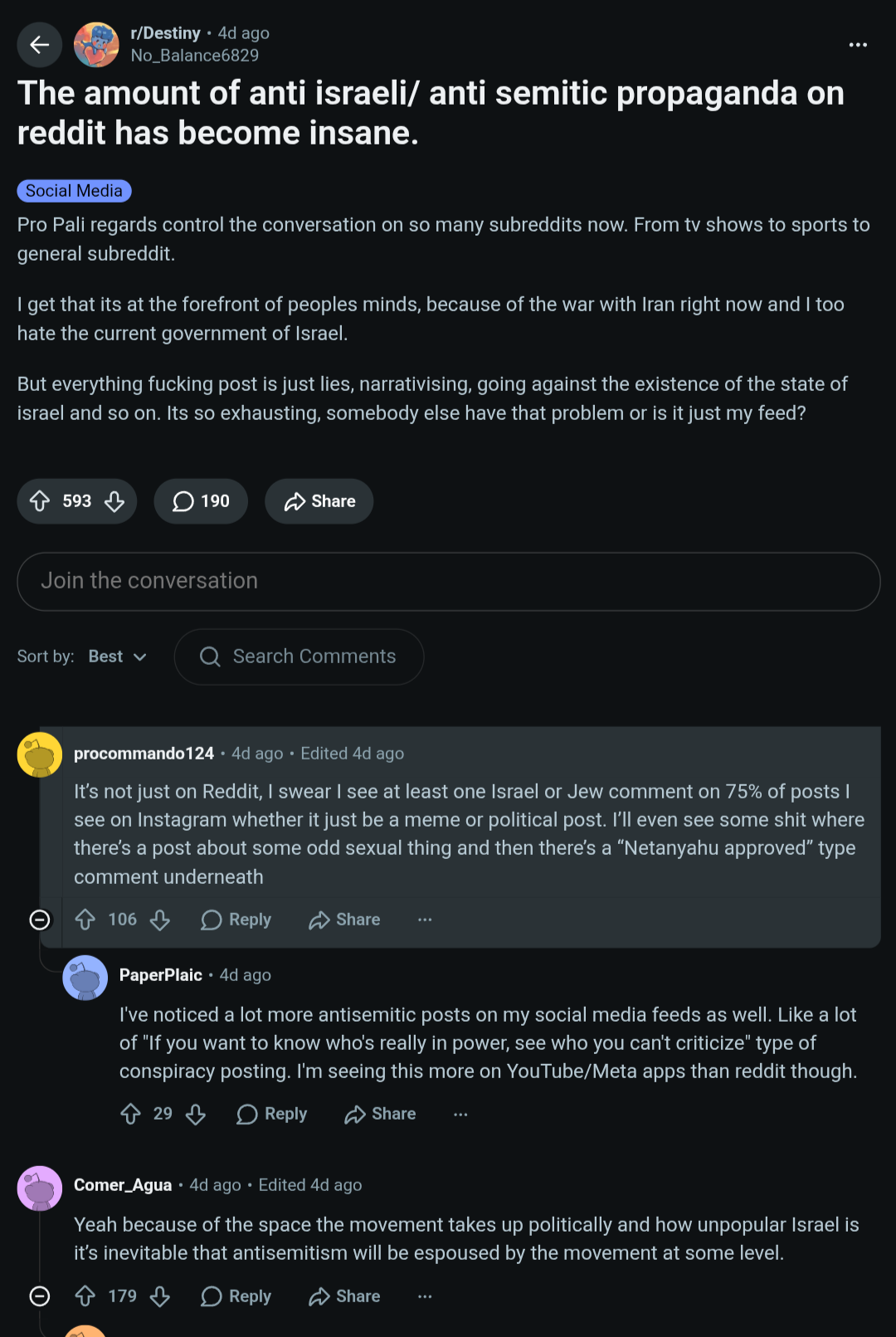Share PaperPlaic's comment

[x=380, y=1114]
